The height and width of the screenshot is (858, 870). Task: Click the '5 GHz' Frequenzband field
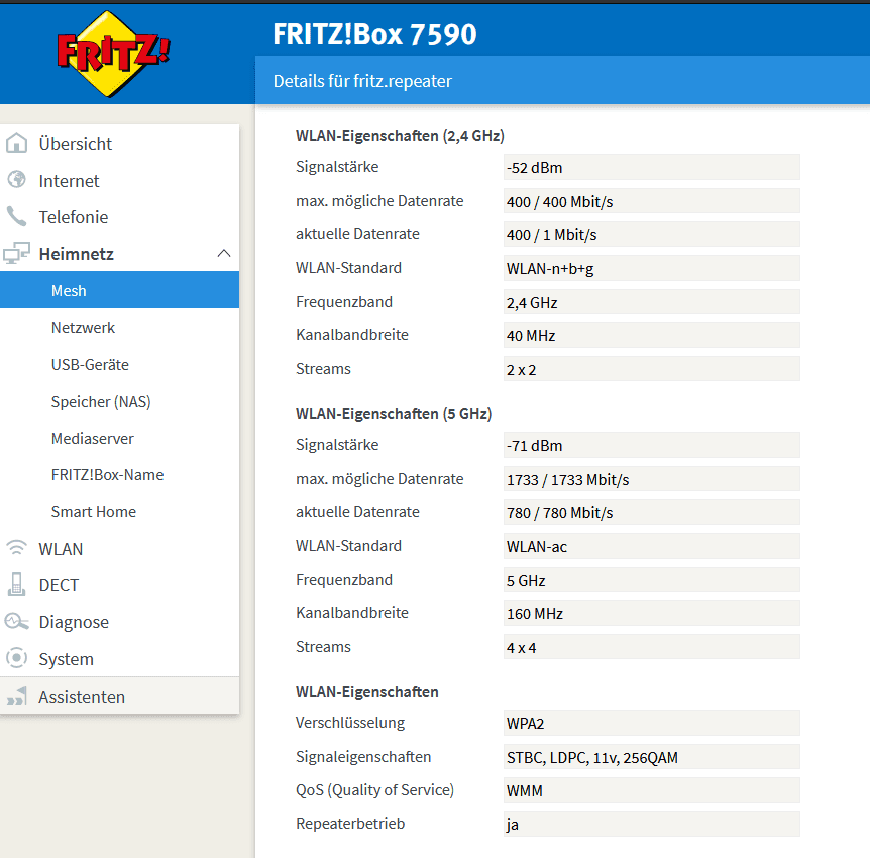click(651, 581)
